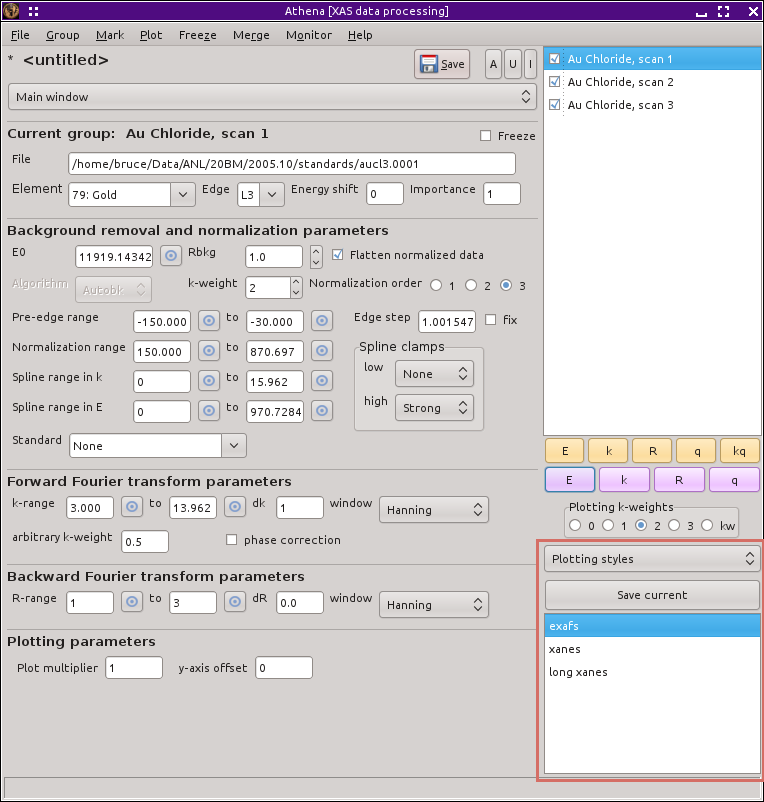Image resolution: width=764 pixels, height=802 pixels.
Task: Pluck spline range in E start
Action: click(x=209, y=411)
